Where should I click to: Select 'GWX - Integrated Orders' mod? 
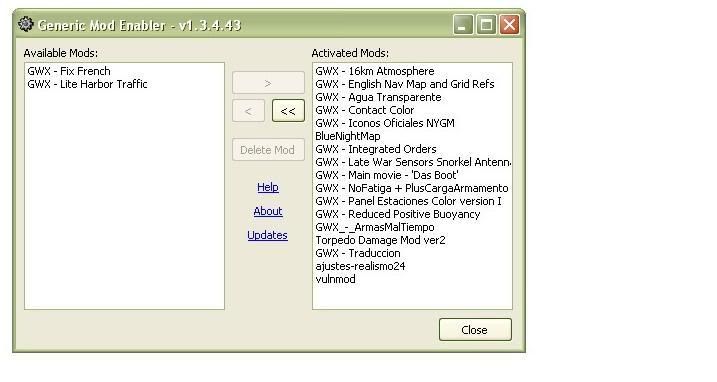click(376, 149)
